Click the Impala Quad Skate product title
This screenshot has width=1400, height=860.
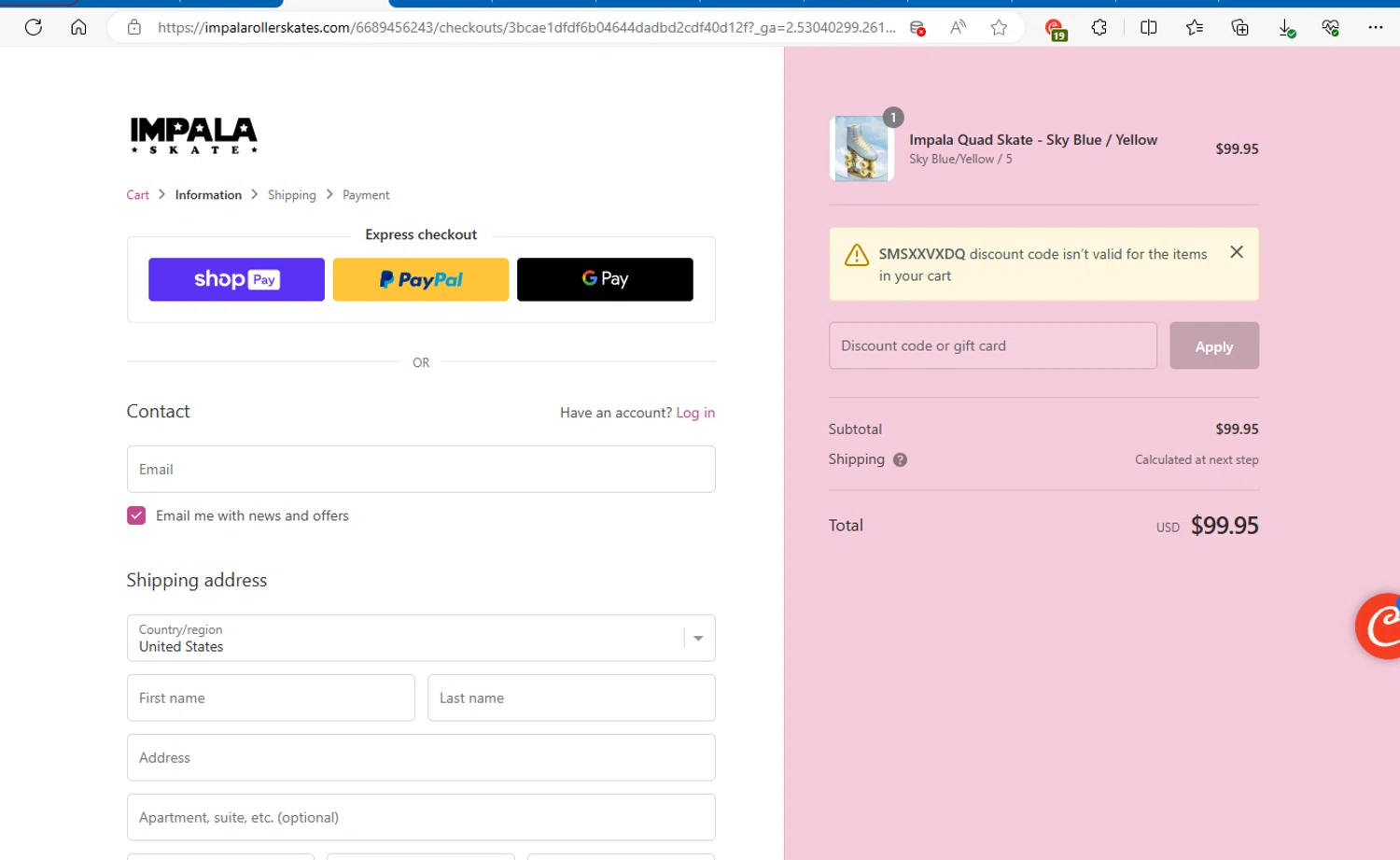tap(1033, 140)
